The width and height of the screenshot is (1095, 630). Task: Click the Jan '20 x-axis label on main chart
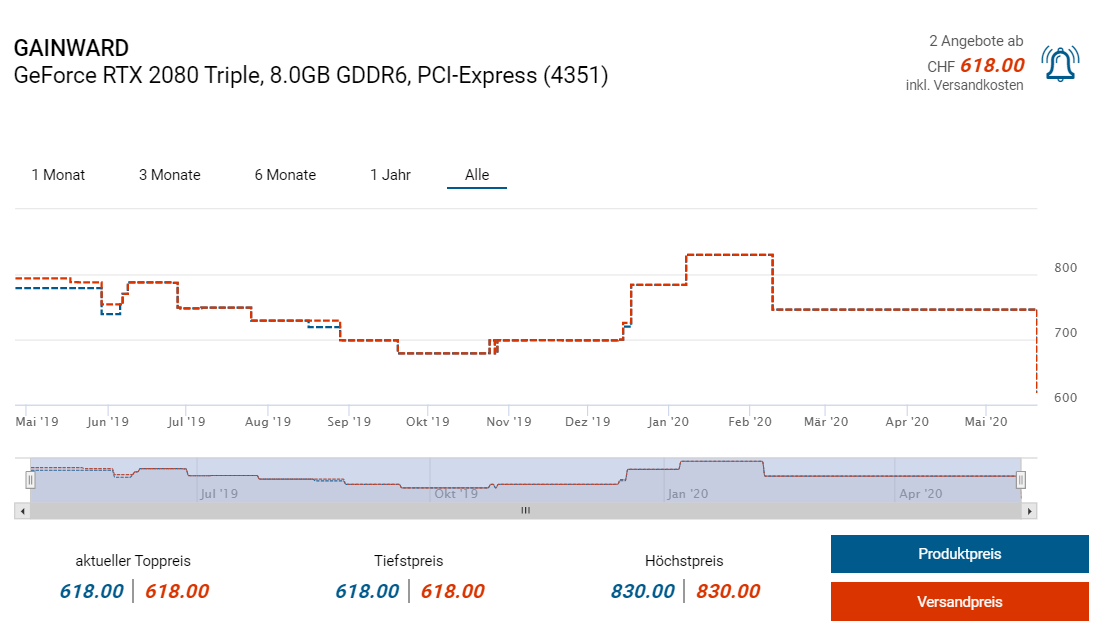(x=668, y=422)
